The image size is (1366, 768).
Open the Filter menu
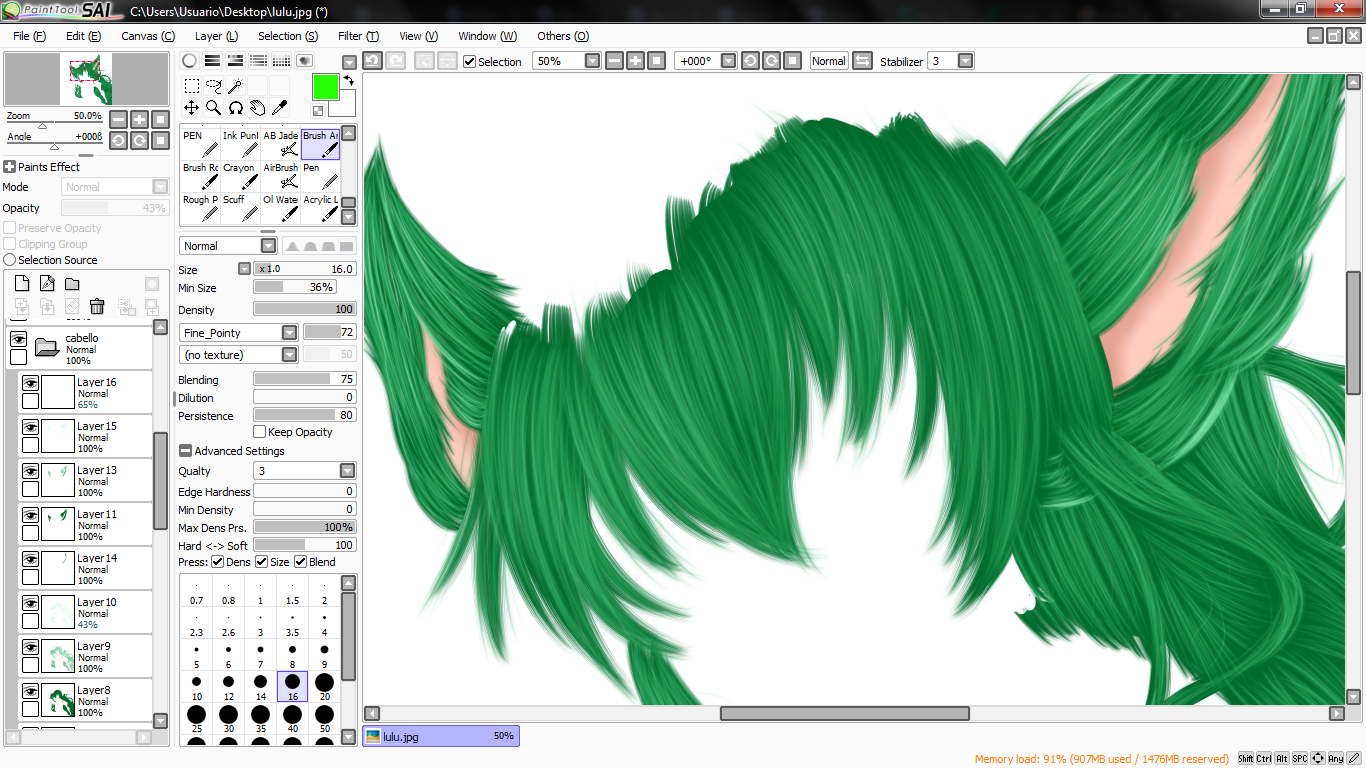click(x=358, y=36)
